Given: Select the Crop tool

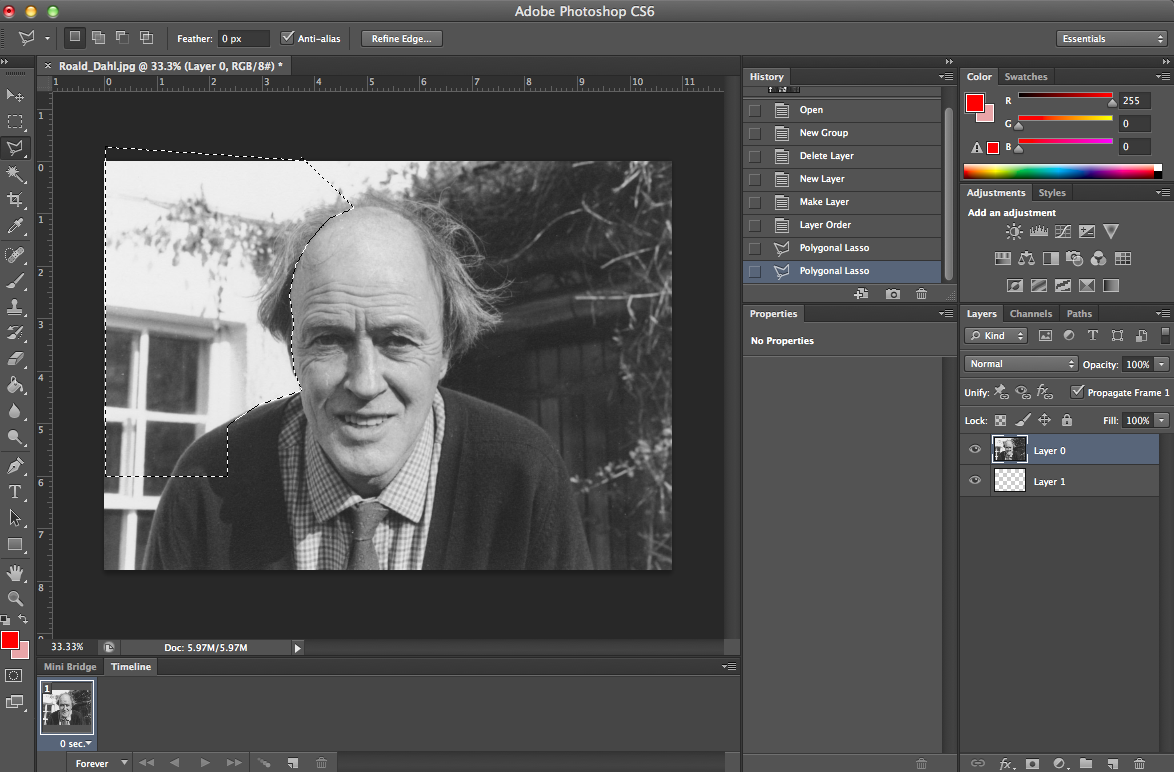Looking at the screenshot, I should tap(15, 200).
